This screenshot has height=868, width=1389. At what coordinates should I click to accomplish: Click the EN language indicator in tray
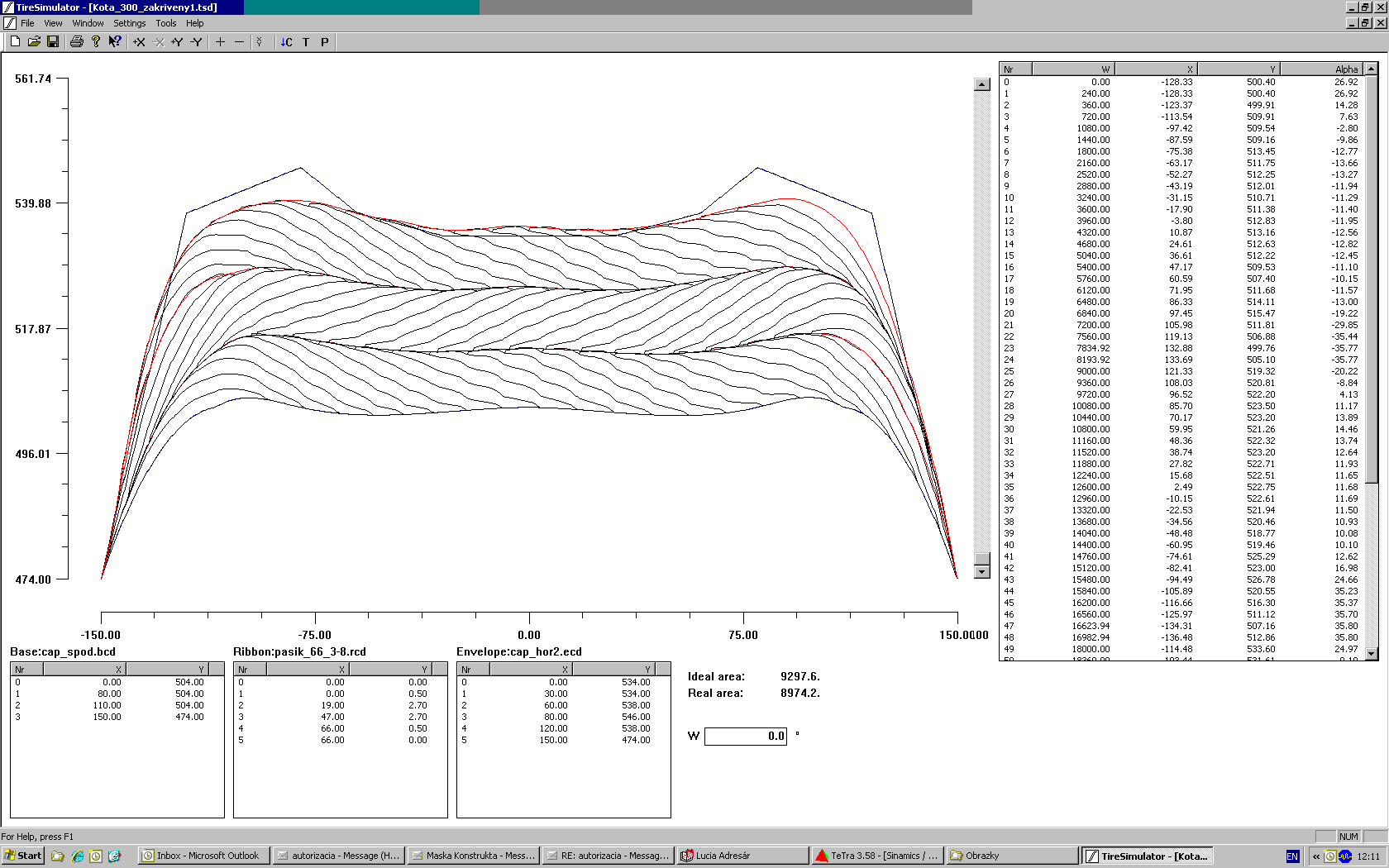tap(1292, 856)
